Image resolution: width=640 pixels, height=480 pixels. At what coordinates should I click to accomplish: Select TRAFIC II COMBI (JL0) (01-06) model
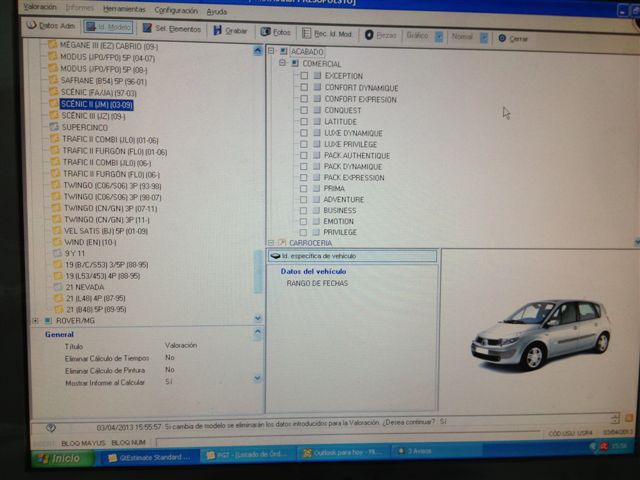[110, 139]
